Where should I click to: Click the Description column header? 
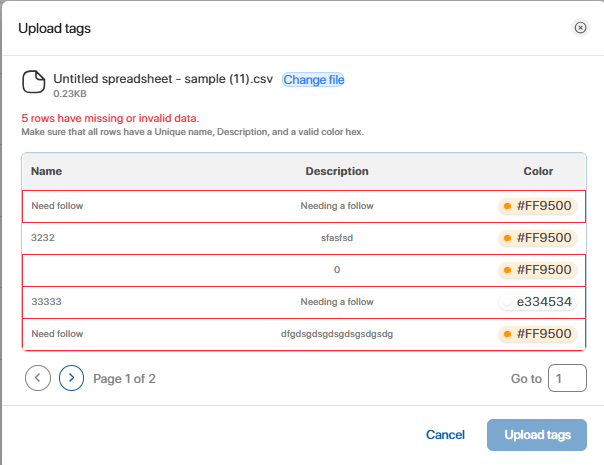coord(337,171)
